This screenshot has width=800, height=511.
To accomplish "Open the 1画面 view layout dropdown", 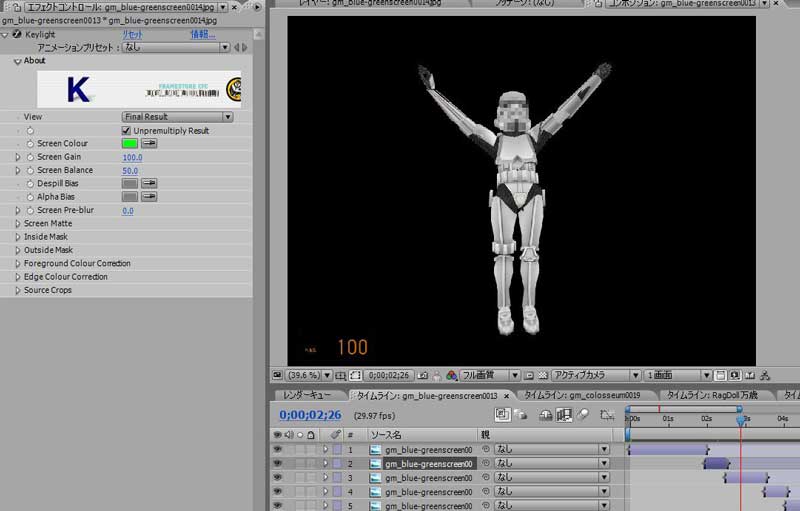I will click(678, 375).
